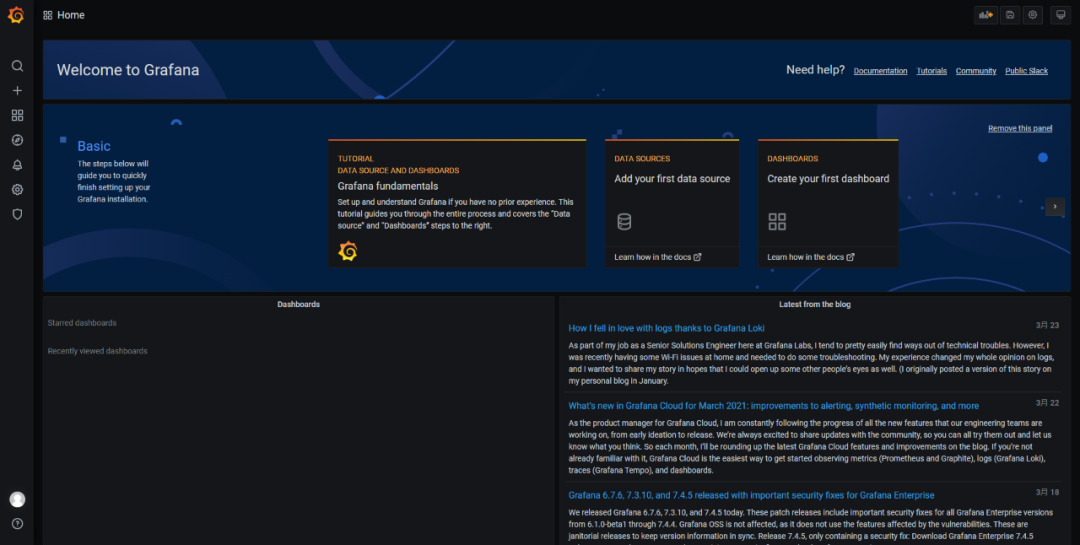Go to next setup steps arrow

pyautogui.click(x=1055, y=206)
